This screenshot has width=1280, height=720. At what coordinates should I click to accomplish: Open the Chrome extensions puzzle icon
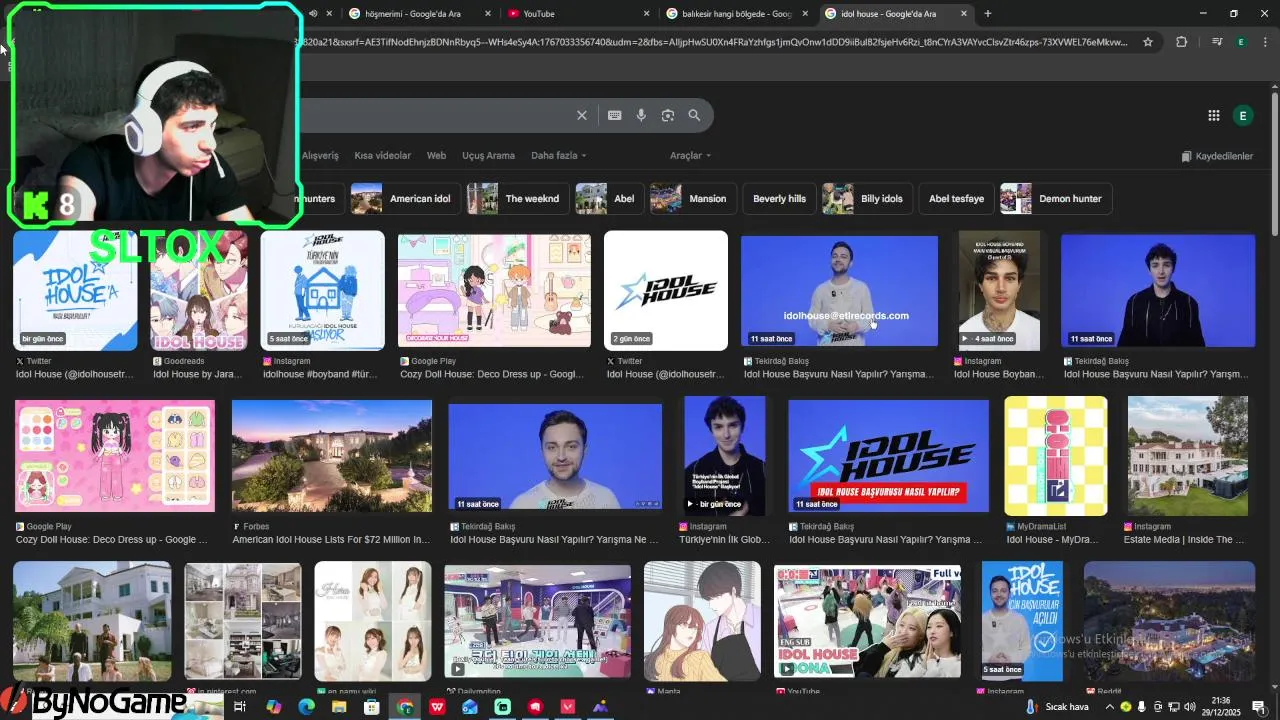click(x=1182, y=42)
